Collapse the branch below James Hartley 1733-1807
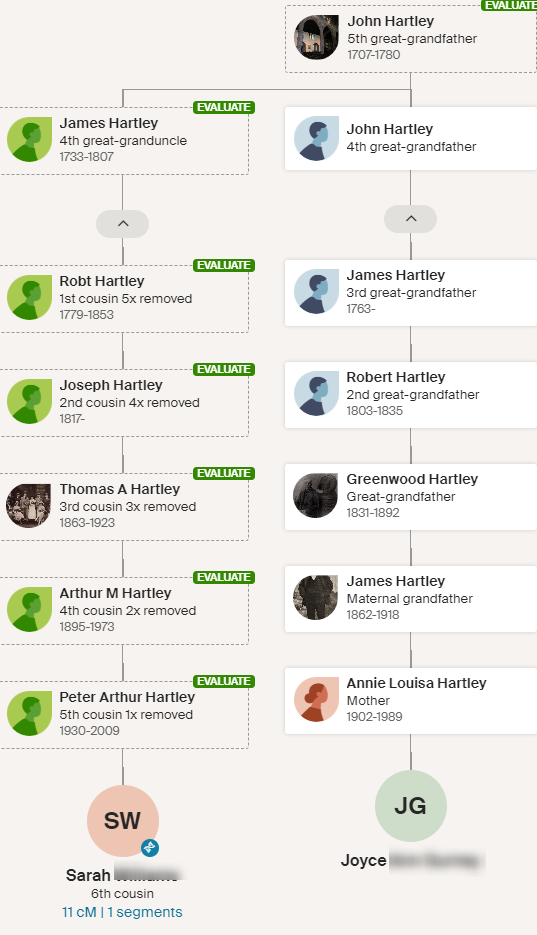This screenshot has width=537, height=935. coord(123,224)
